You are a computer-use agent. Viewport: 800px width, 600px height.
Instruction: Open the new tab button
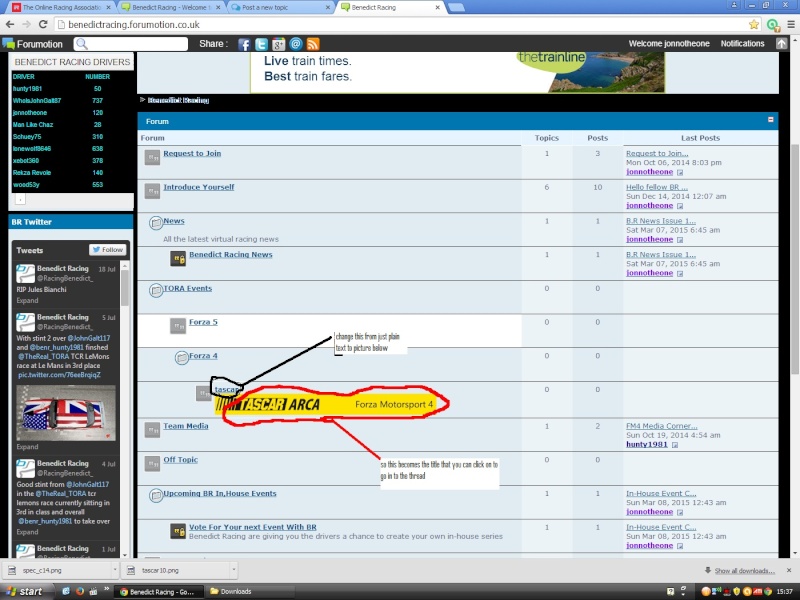coord(456,7)
